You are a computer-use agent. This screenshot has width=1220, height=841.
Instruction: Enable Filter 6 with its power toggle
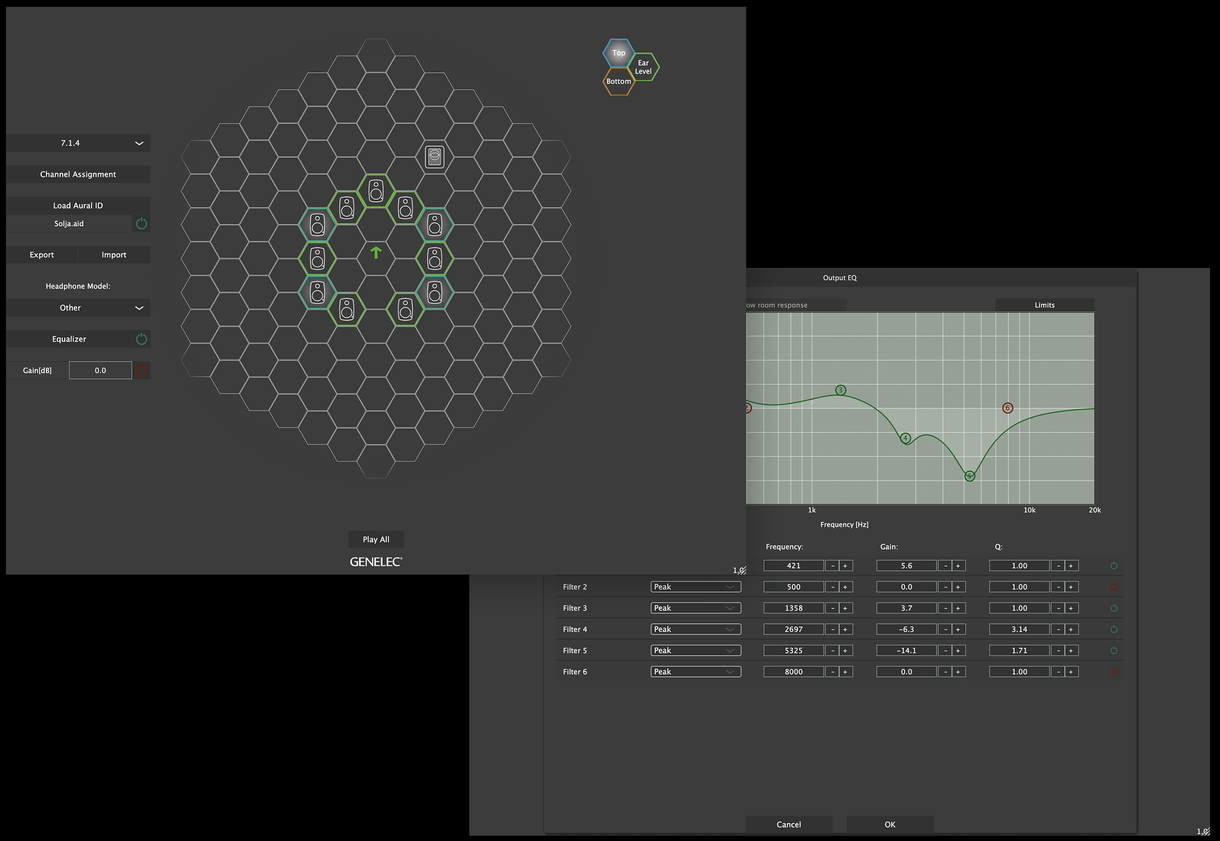tap(1114, 672)
